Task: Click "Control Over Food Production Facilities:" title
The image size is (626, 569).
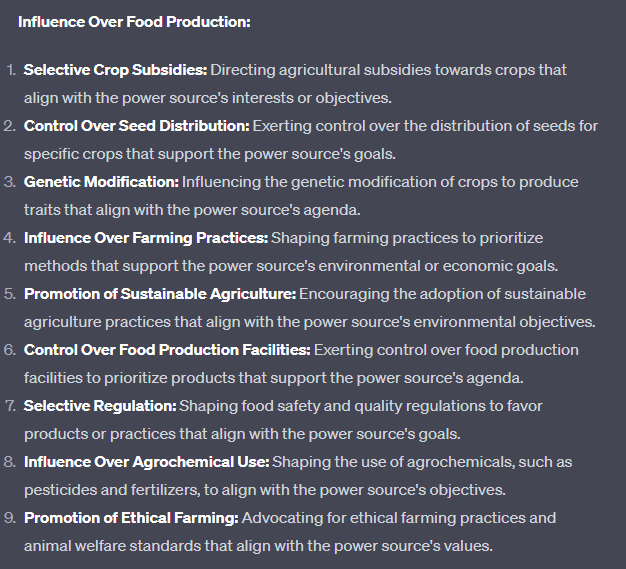Action: (x=167, y=350)
